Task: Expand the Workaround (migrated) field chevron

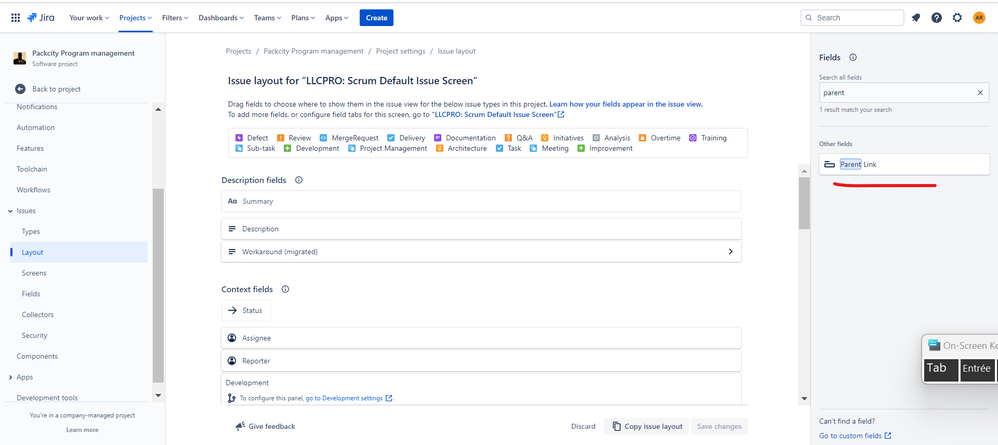Action: [730, 251]
